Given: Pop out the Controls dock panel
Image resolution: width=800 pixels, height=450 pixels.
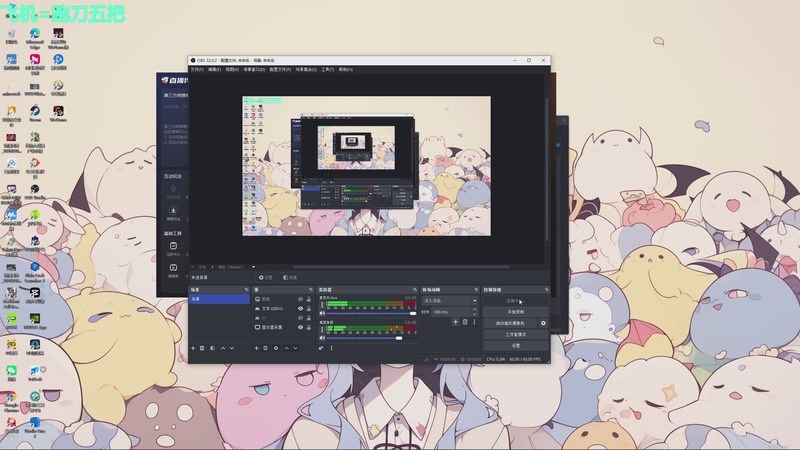Looking at the screenshot, I should click(x=546, y=290).
